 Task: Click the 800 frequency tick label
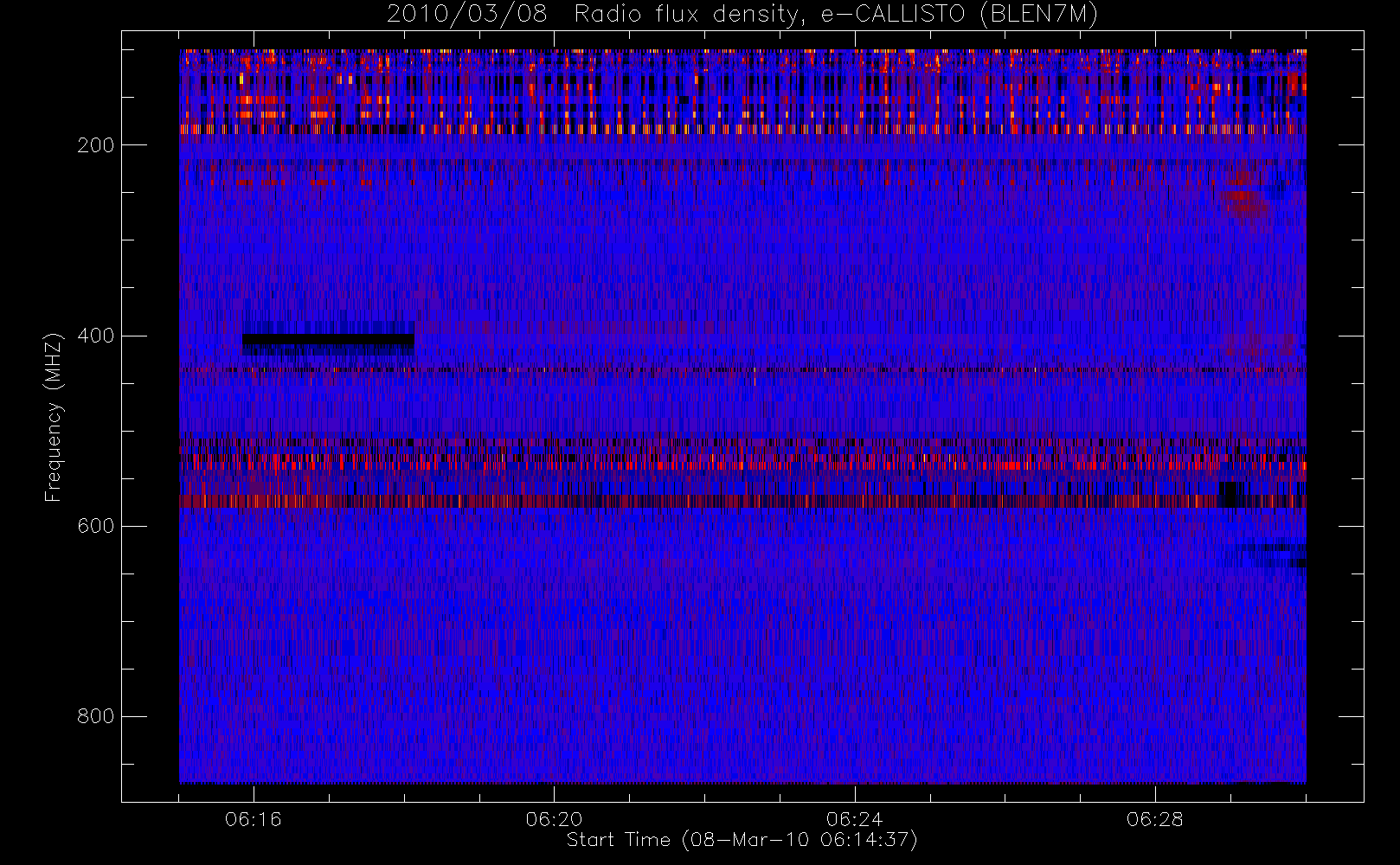point(96,716)
